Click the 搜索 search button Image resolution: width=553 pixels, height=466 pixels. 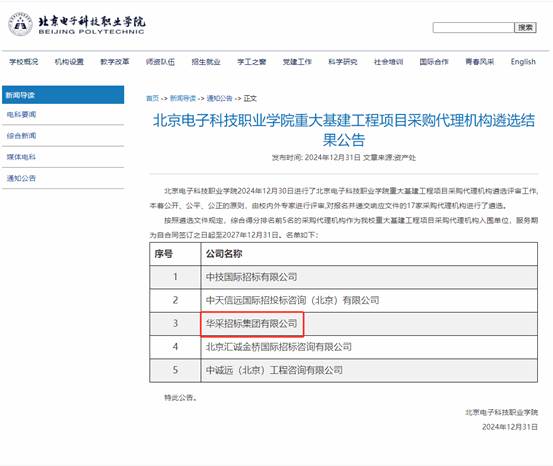pos(525,28)
